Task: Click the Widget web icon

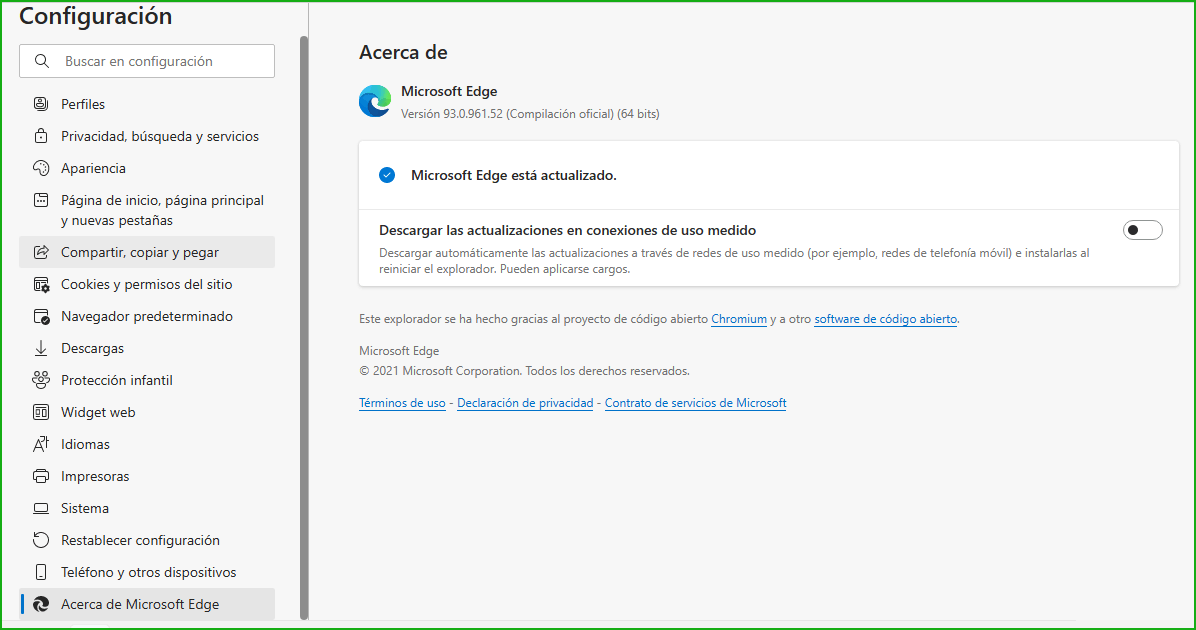Action: click(41, 412)
